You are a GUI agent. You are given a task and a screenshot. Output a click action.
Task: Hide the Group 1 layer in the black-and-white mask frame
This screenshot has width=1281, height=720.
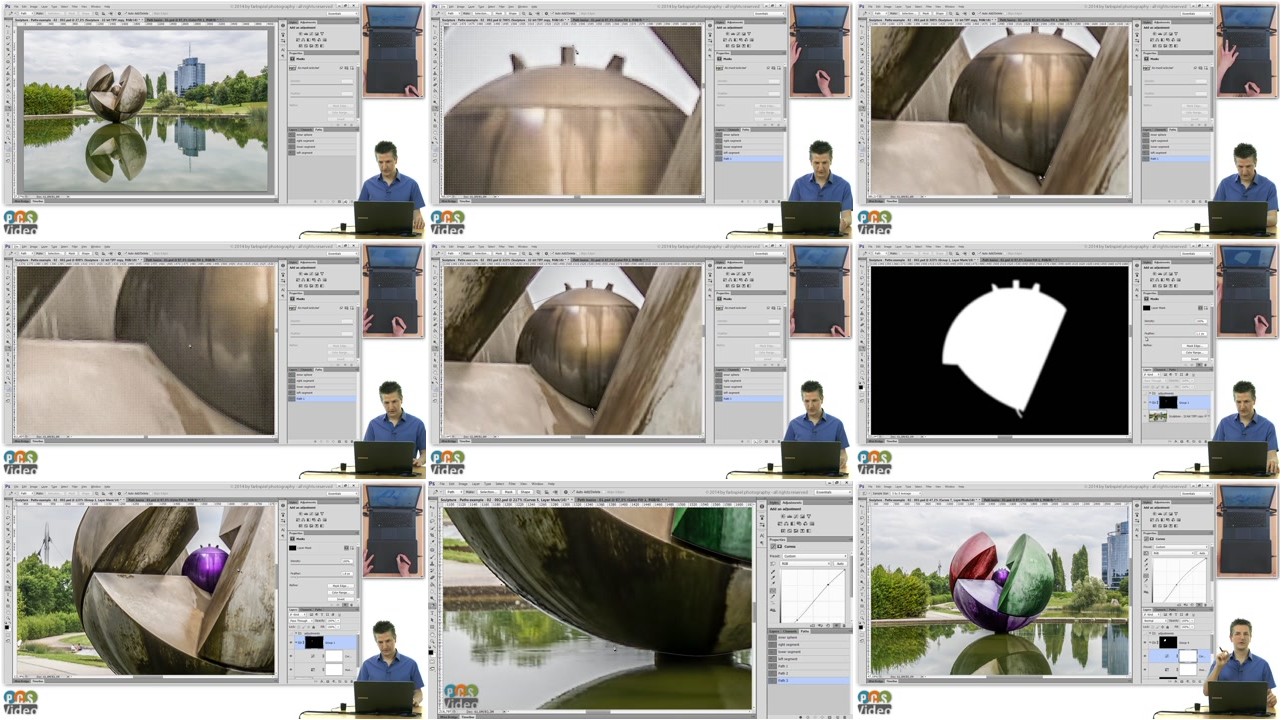(x=1145, y=402)
